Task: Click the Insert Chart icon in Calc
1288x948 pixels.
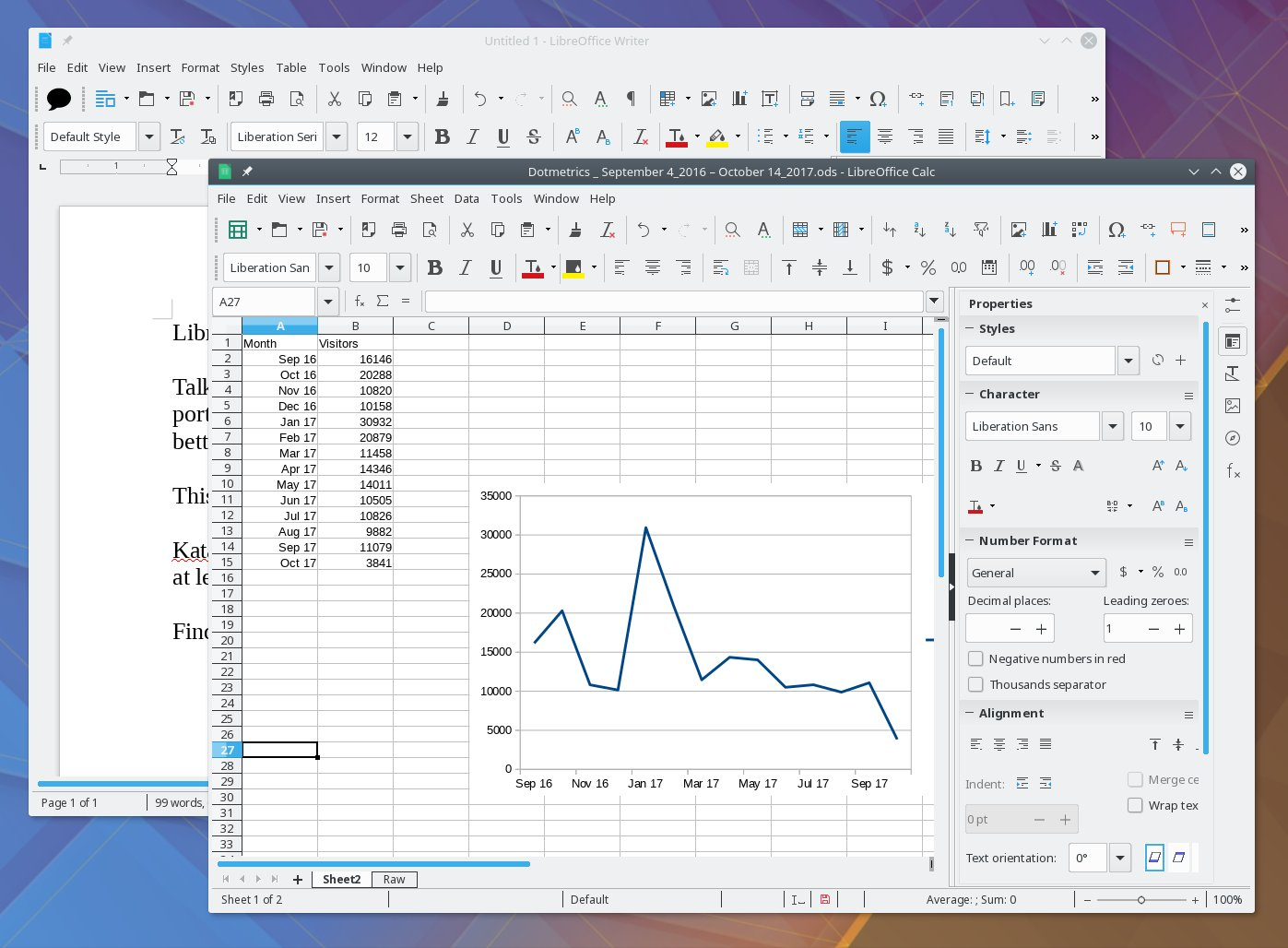Action: pos(1049,230)
